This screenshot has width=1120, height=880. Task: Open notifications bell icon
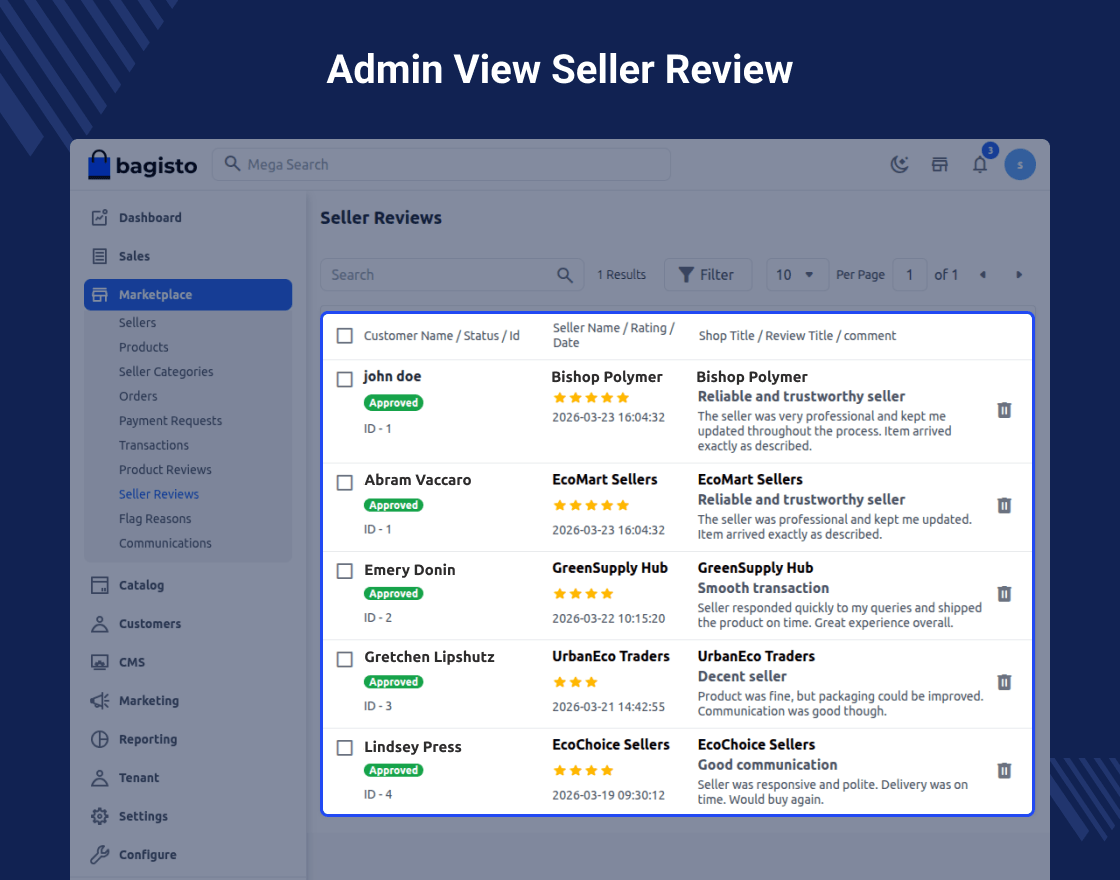click(980, 165)
